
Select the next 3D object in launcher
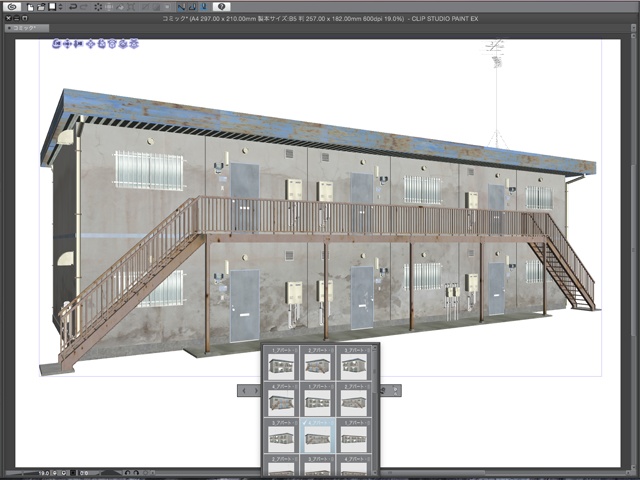click(256, 391)
